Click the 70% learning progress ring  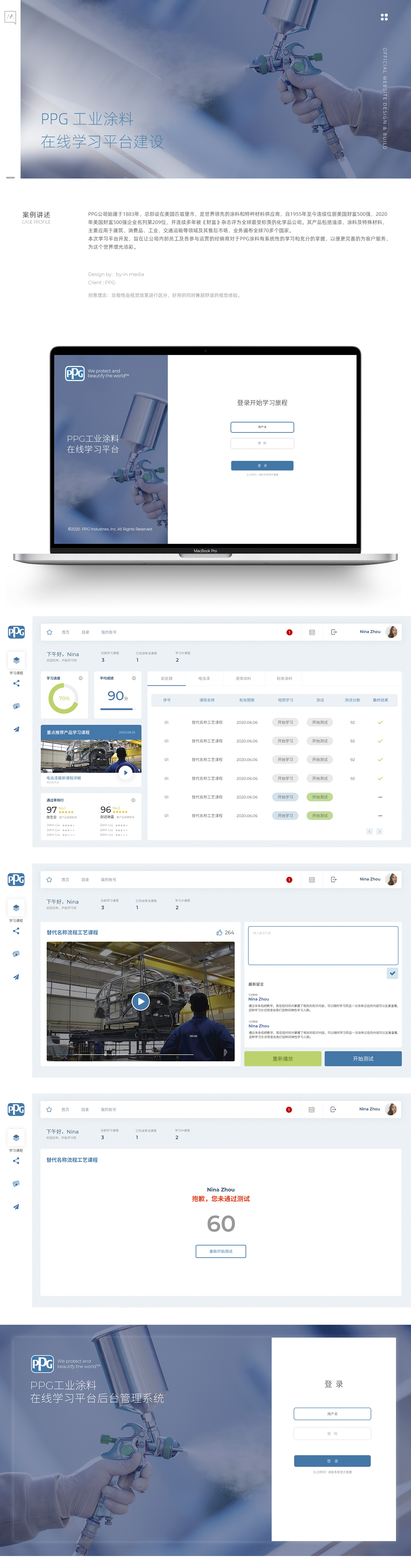pos(63,698)
